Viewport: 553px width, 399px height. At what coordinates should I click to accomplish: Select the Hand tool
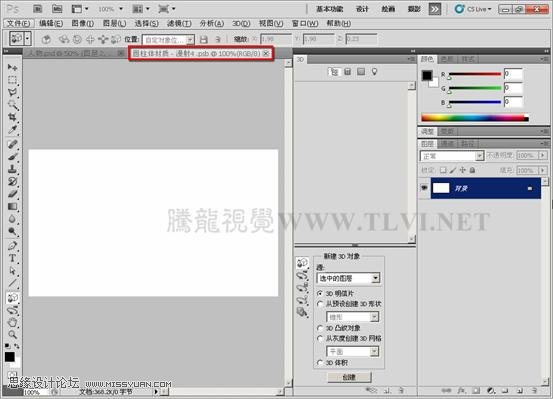click(x=12, y=322)
